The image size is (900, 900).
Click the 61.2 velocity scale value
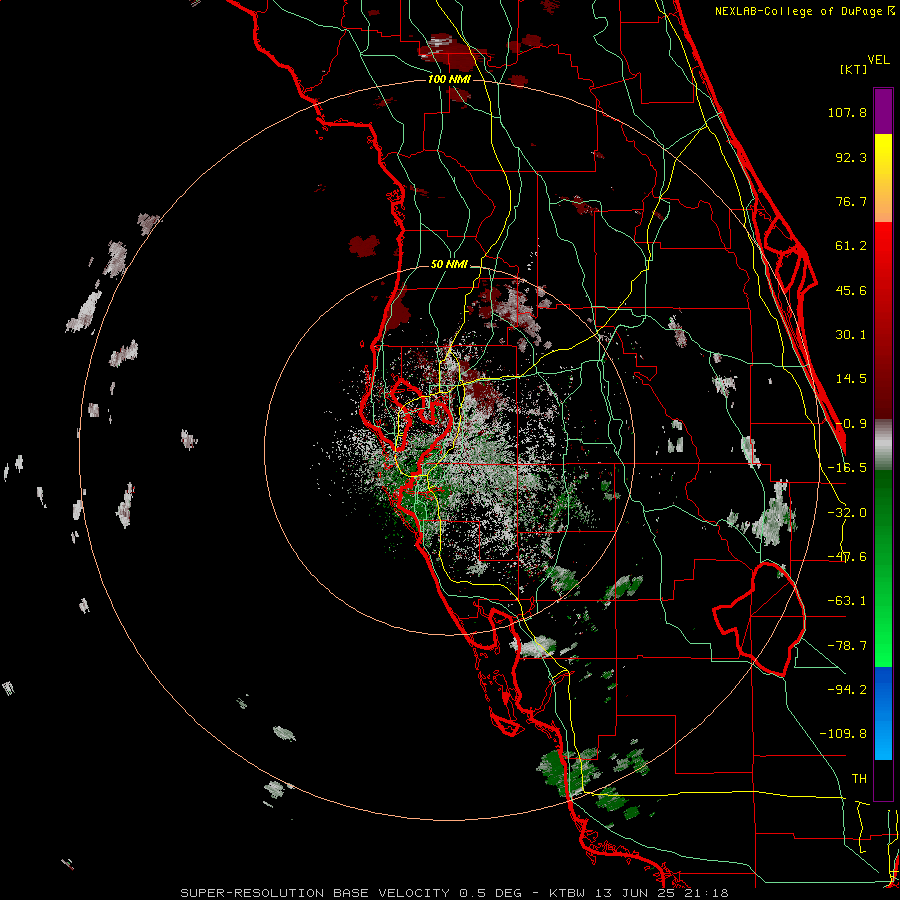pyautogui.click(x=851, y=246)
